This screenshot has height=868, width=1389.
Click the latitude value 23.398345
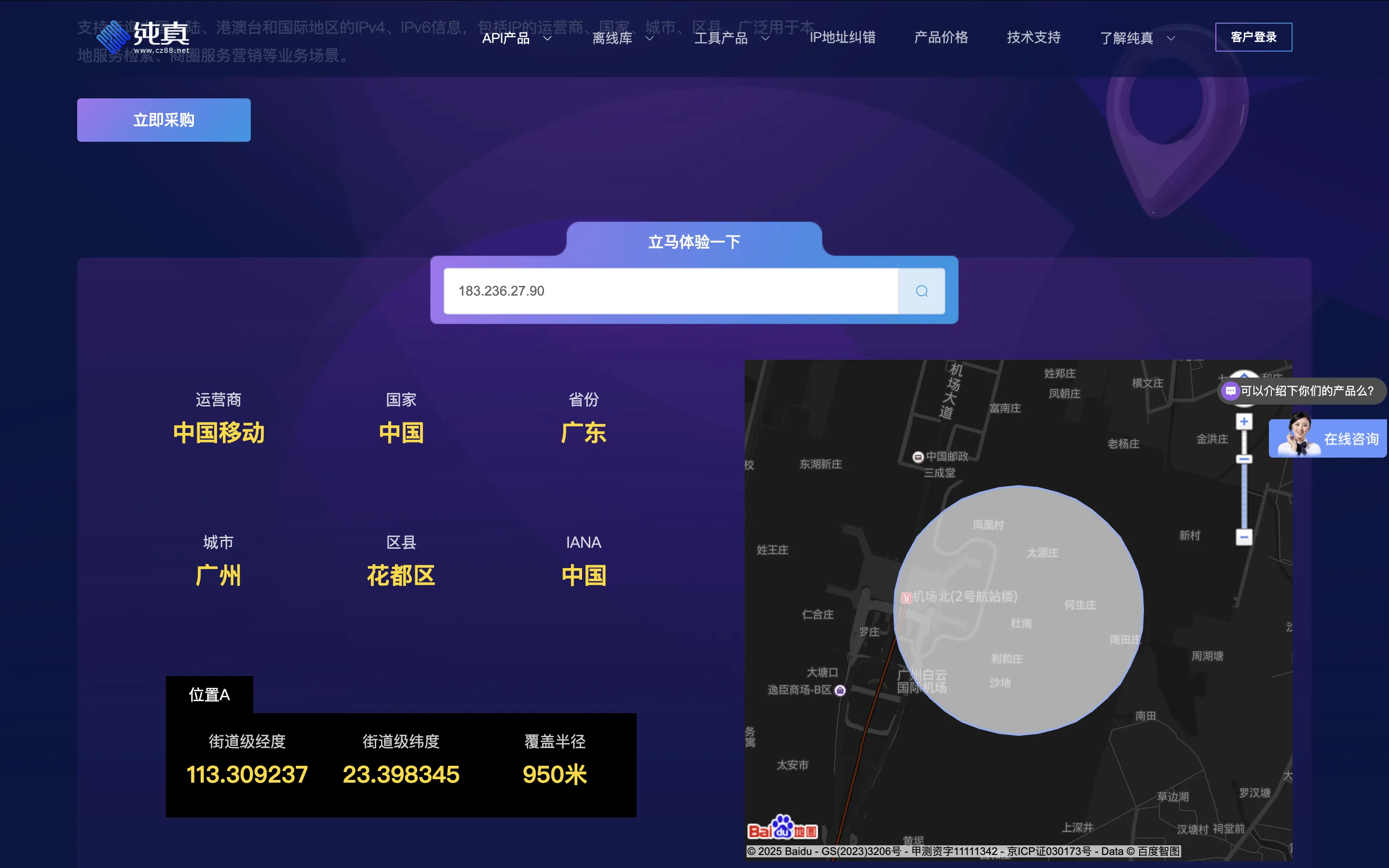401,774
